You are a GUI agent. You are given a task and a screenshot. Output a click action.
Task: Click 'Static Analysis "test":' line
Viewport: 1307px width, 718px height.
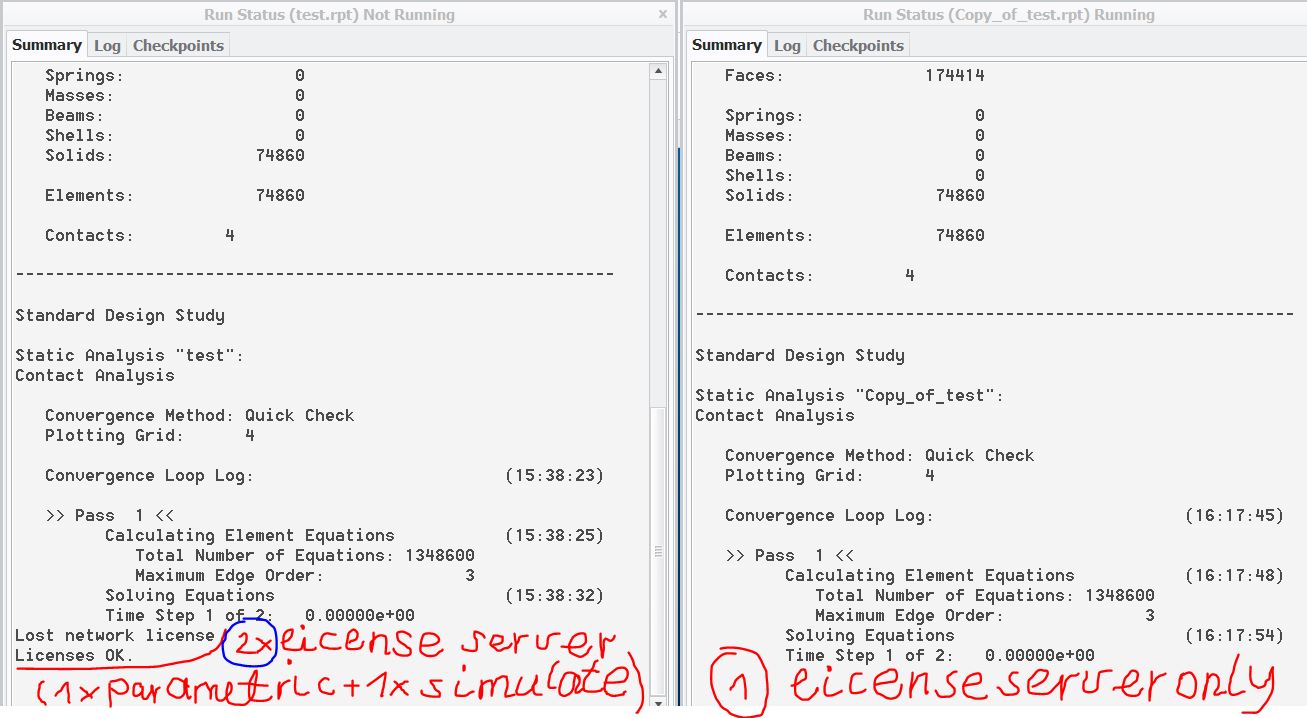(x=130, y=355)
